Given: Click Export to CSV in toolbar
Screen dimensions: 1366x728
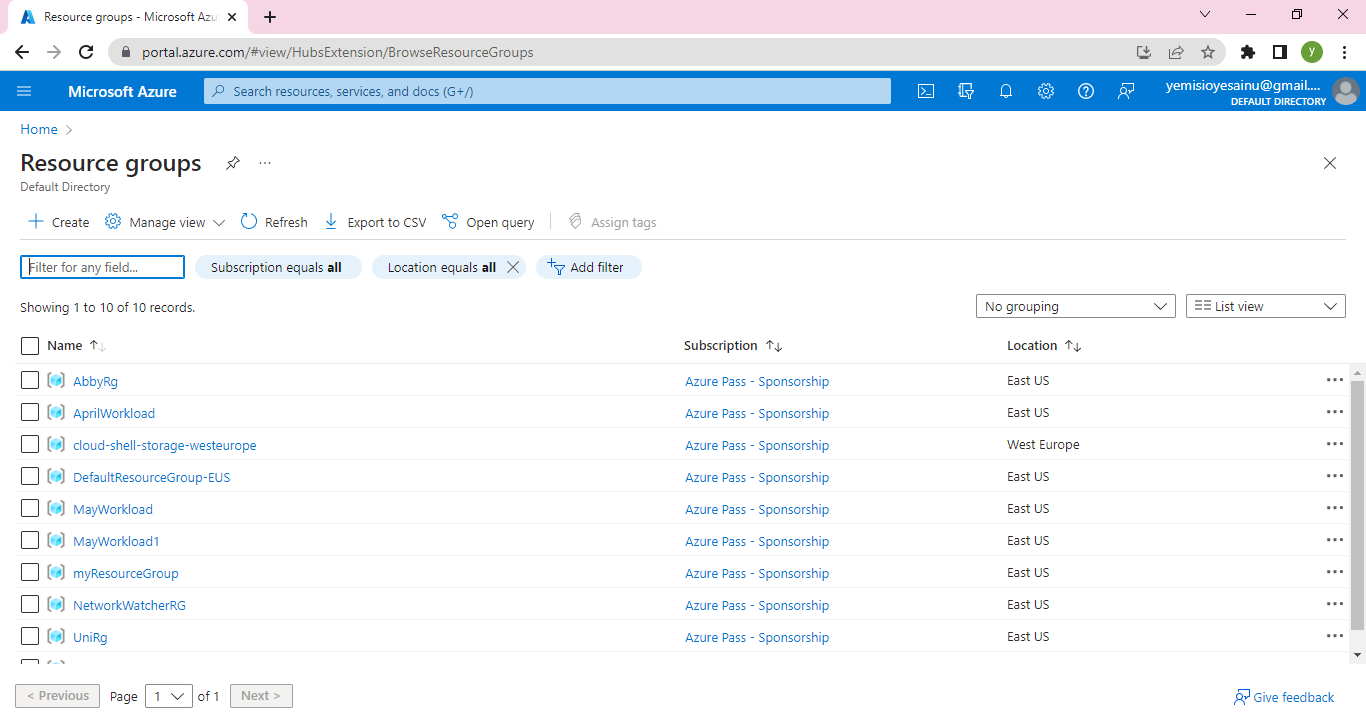Looking at the screenshot, I should point(375,222).
